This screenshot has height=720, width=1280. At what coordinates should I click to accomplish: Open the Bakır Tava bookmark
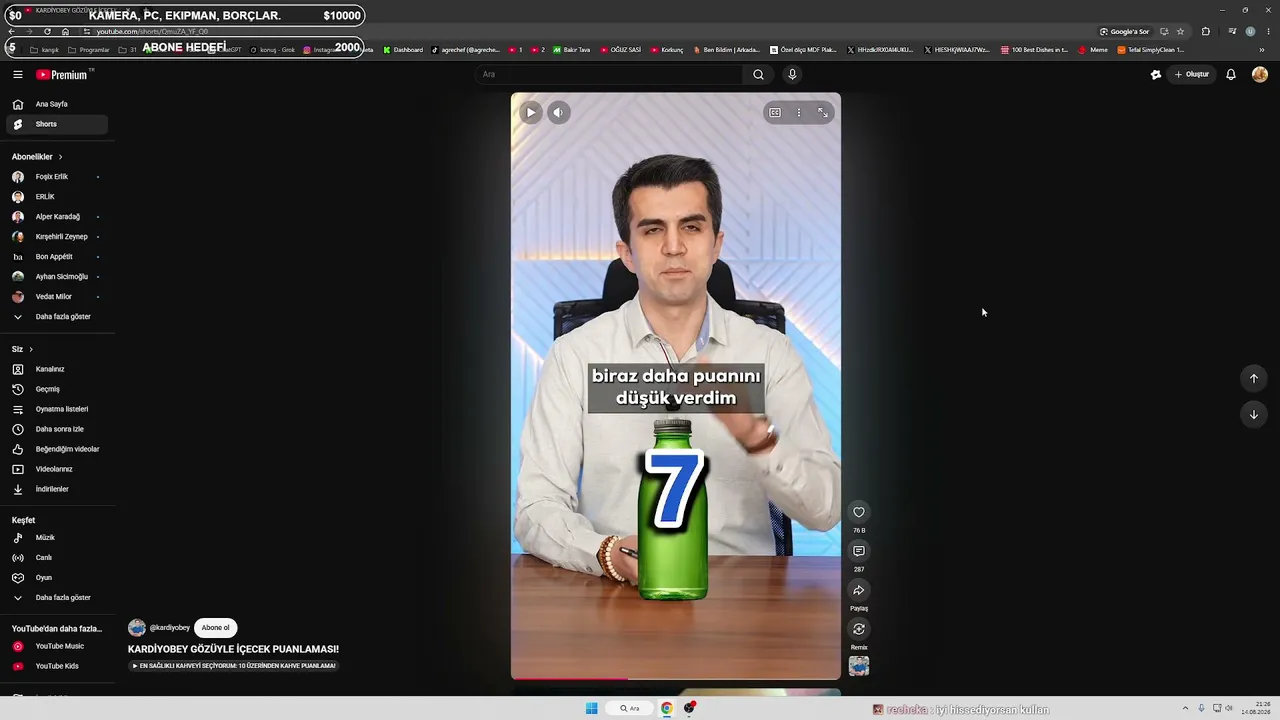point(572,50)
